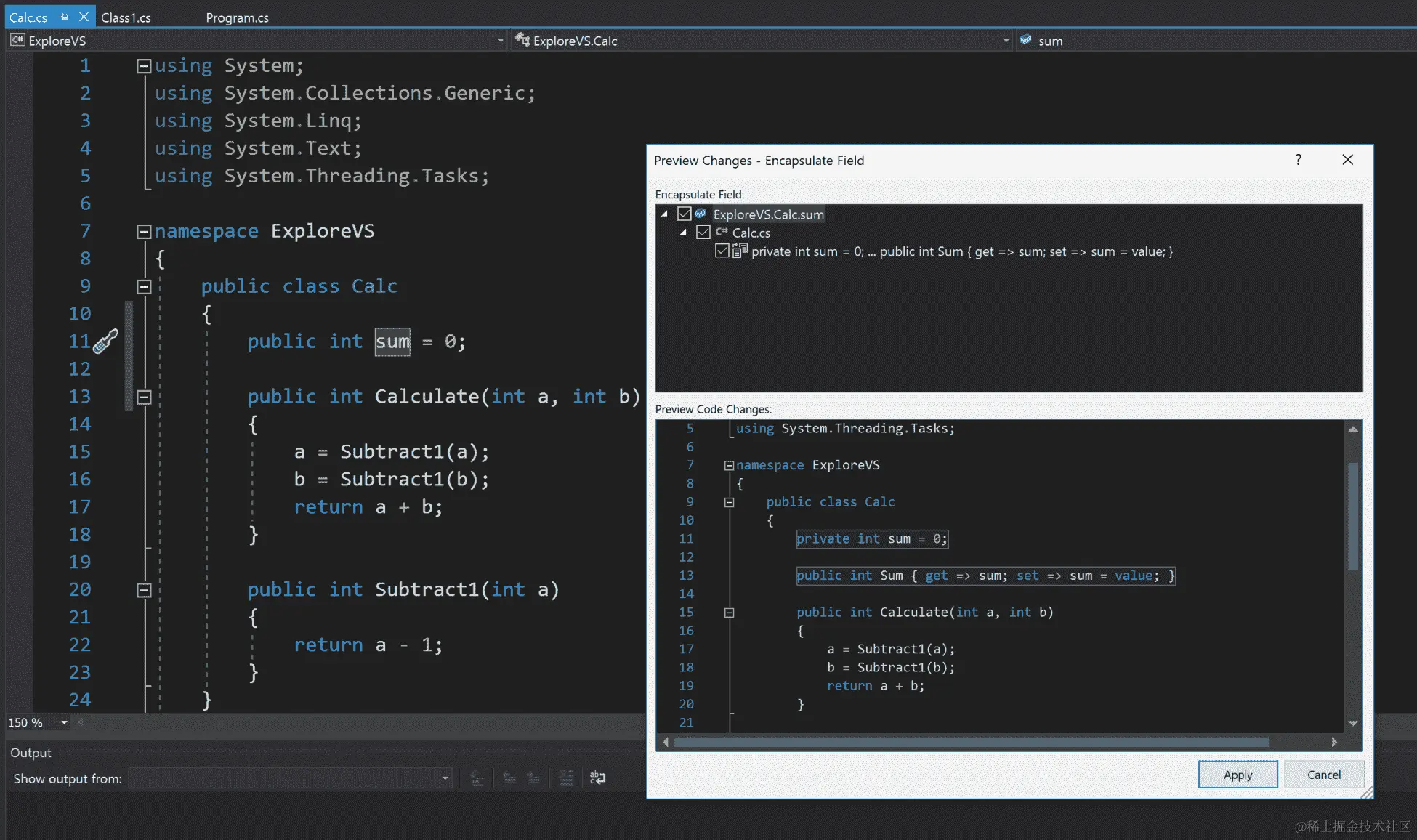Toggle the Calc.cs file checkbox
The image size is (1417, 840).
click(703, 233)
